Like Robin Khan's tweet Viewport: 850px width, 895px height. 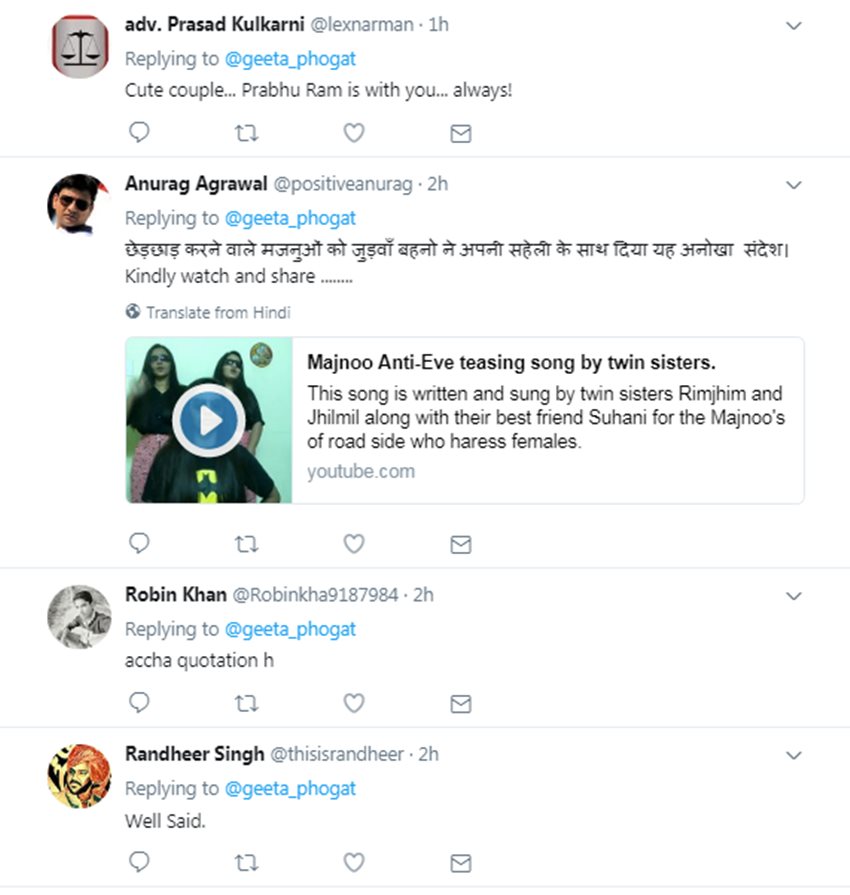point(353,703)
